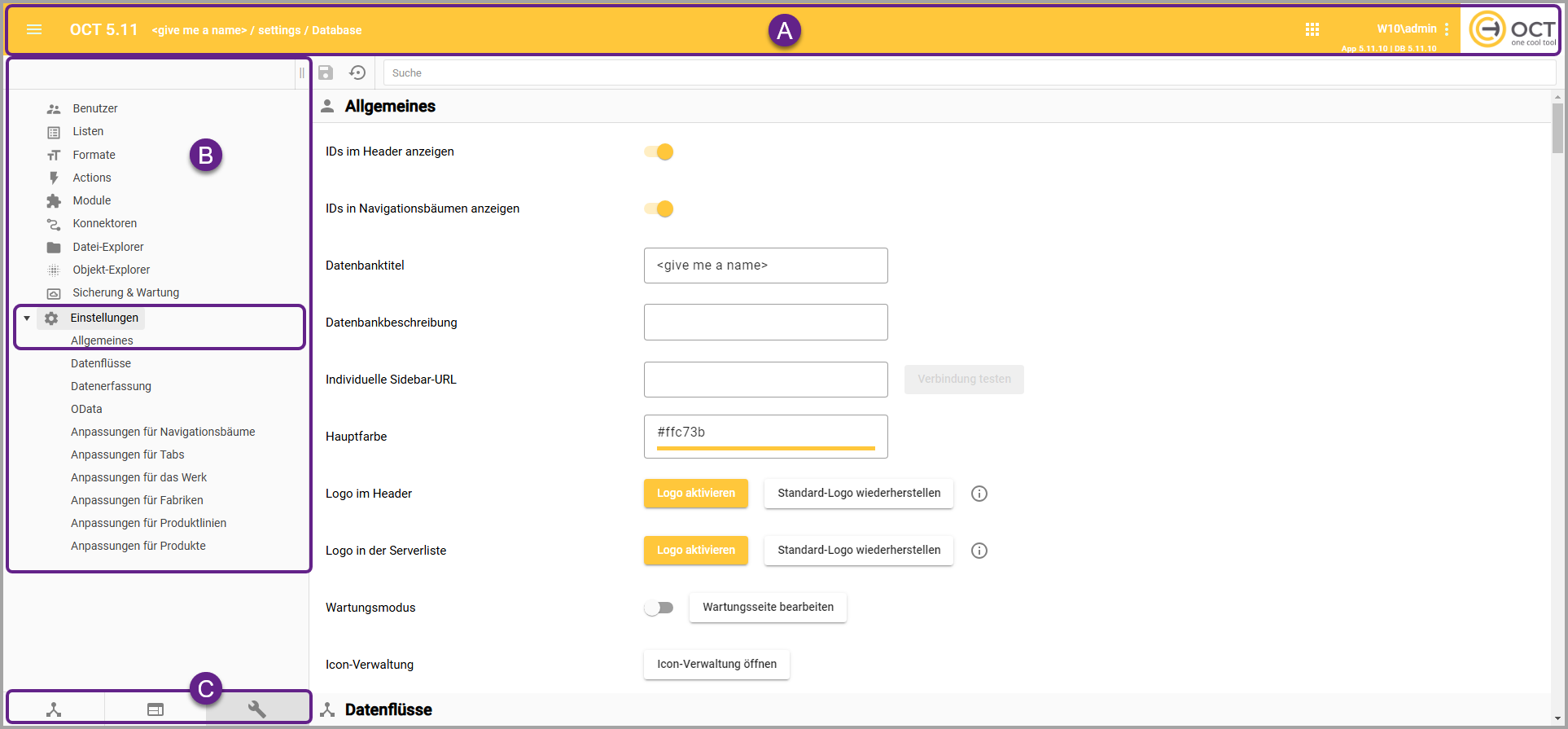Switch to the data flow structure tab
Screen dimensions: 1568x729
54,709
